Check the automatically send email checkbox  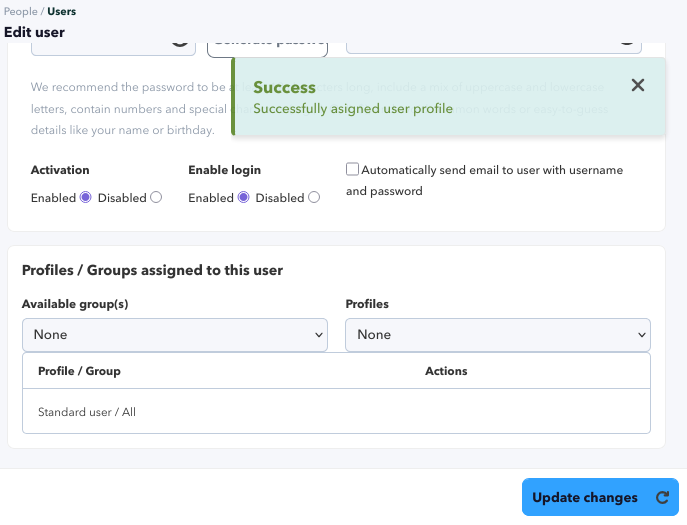[x=352, y=169]
